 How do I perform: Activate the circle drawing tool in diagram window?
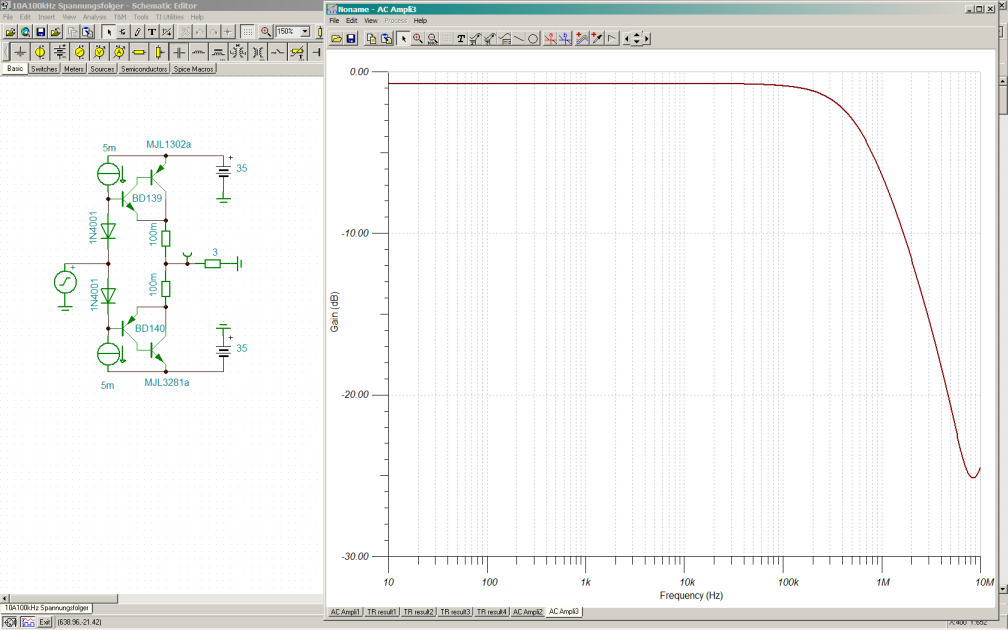(x=533, y=39)
